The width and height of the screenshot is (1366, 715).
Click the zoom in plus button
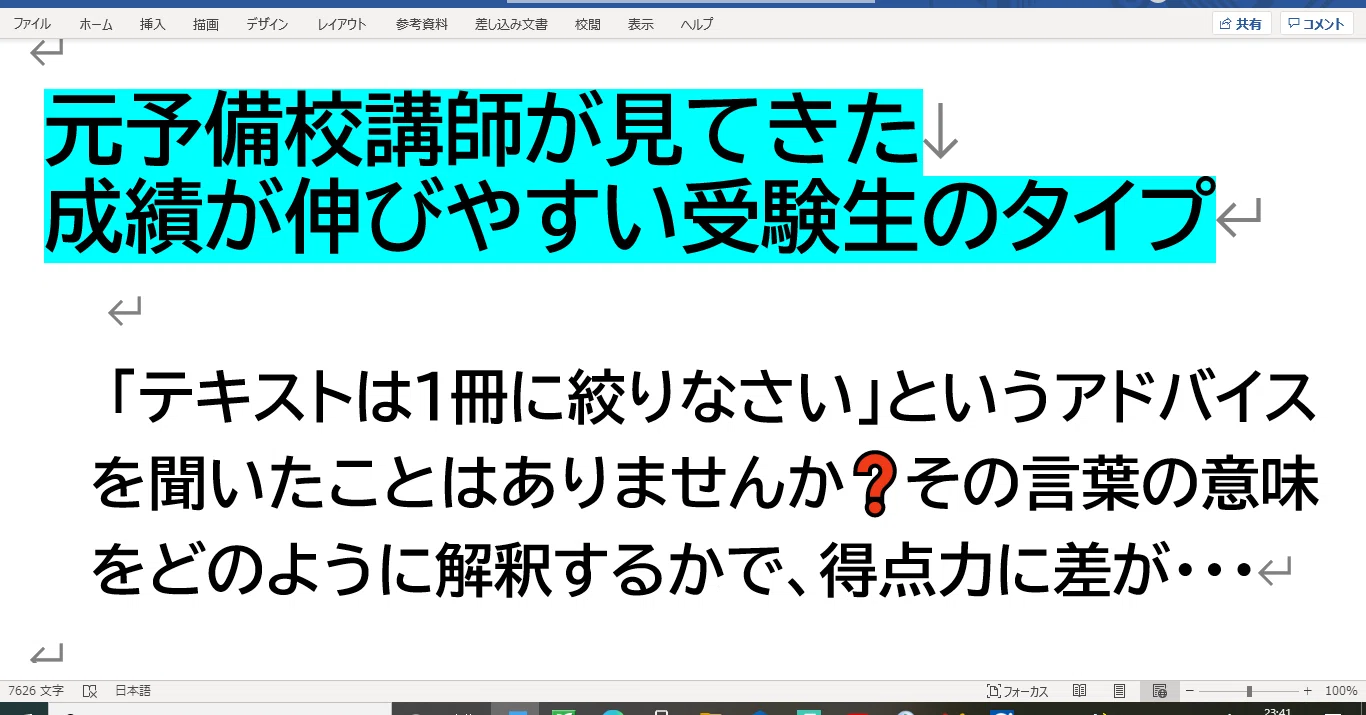(1307, 691)
